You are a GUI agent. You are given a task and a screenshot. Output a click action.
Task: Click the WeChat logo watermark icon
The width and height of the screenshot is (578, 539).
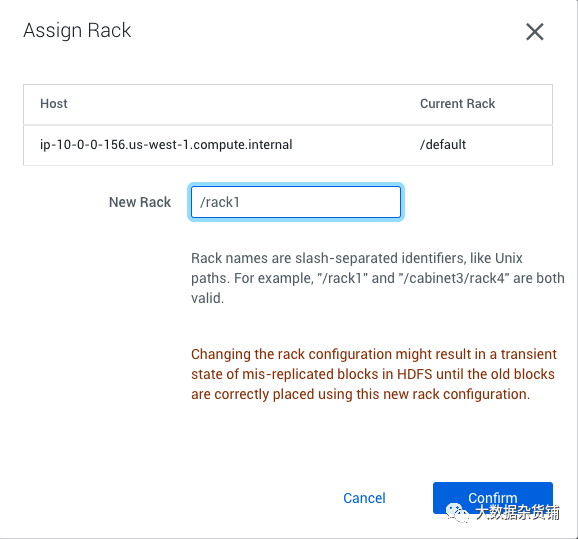coord(457,512)
